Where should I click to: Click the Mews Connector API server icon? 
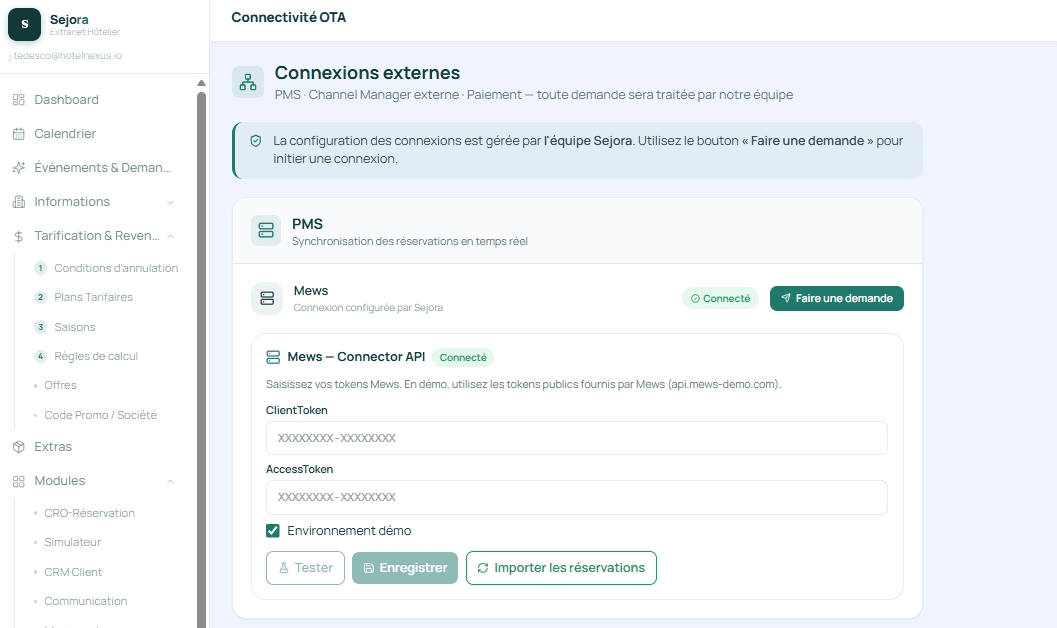(x=273, y=357)
